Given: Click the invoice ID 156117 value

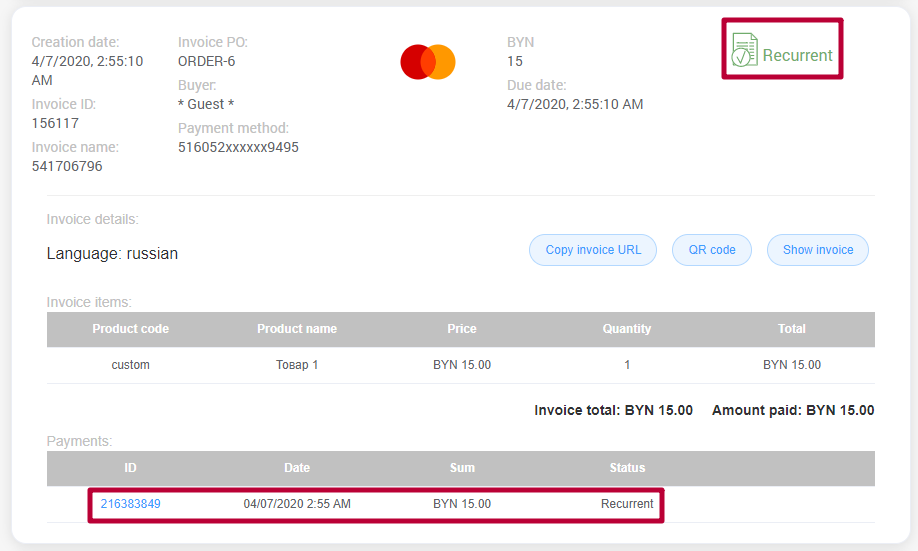Looking at the screenshot, I should tap(55, 123).
